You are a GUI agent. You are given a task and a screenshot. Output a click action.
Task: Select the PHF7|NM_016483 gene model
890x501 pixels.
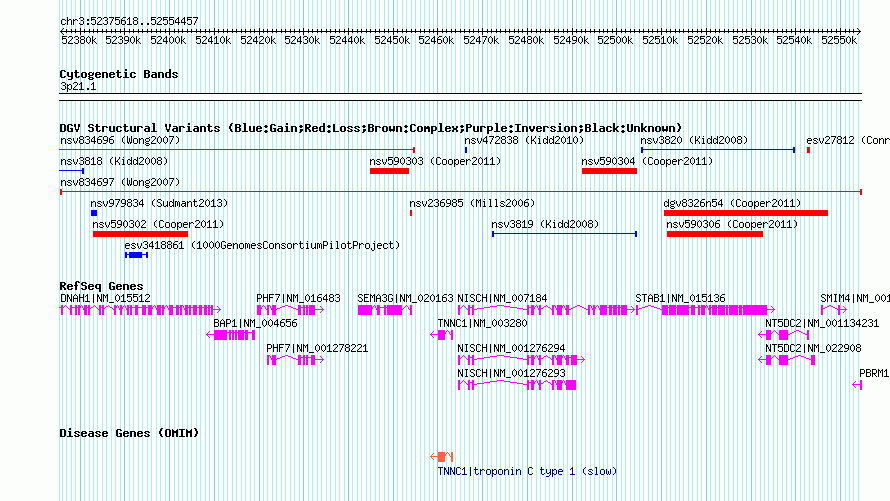[x=290, y=310]
